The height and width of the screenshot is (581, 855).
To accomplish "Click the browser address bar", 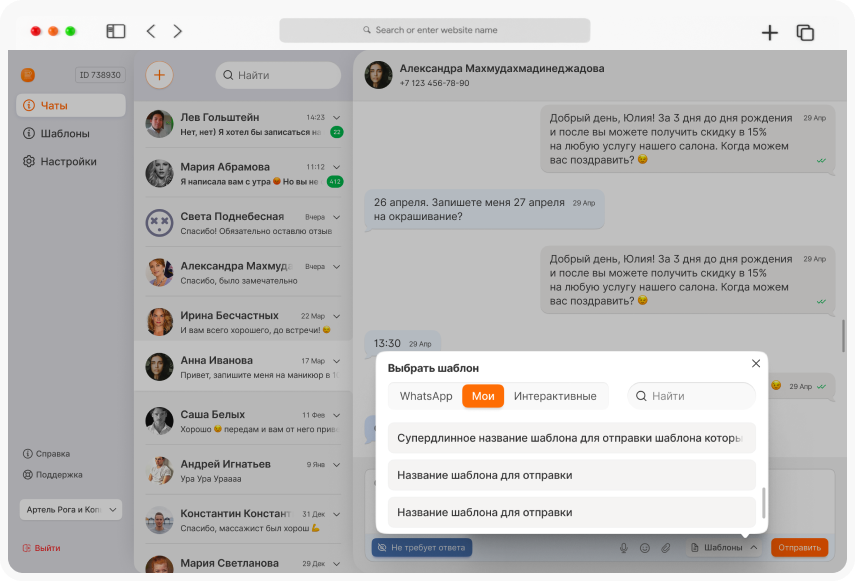I will tap(435, 30).
